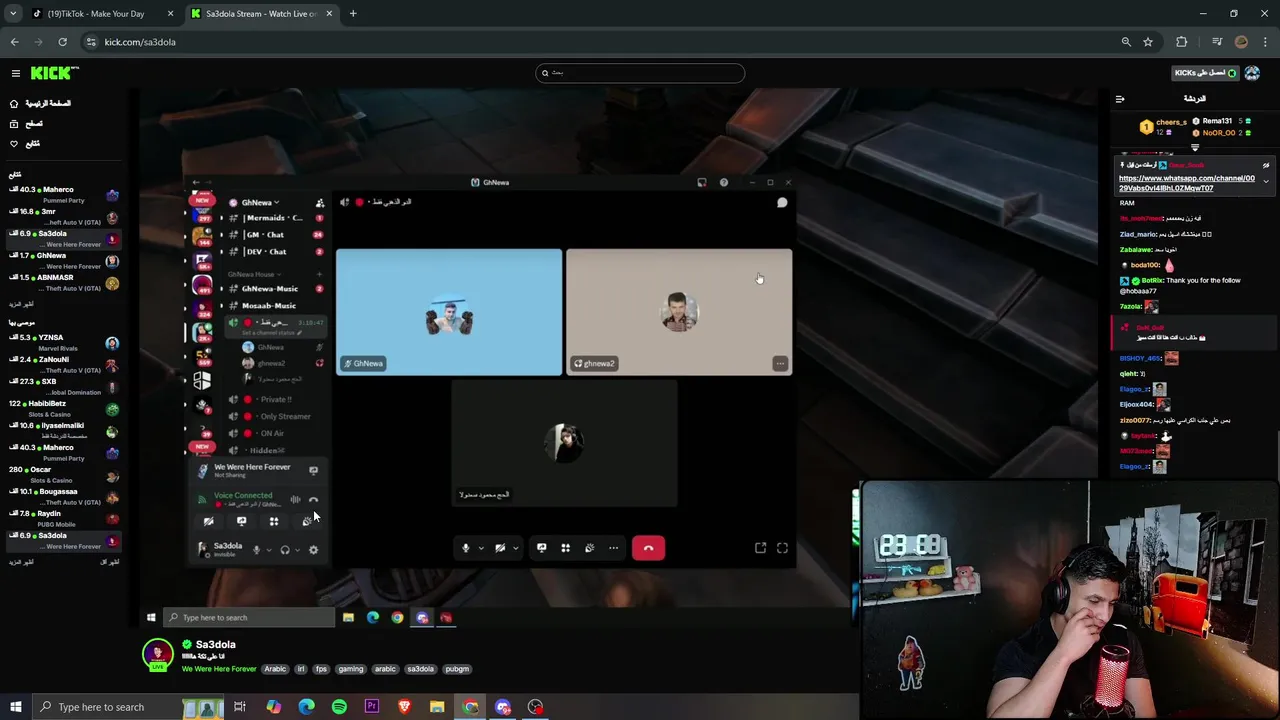
Task: Open activities from the Discord sidebar panel
Action: tap(273, 521)
